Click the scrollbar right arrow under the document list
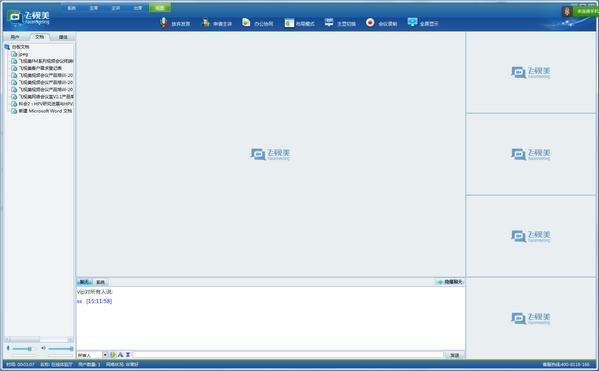The width and height of the screenshot is (599, 371). click(x=71, y=339)
